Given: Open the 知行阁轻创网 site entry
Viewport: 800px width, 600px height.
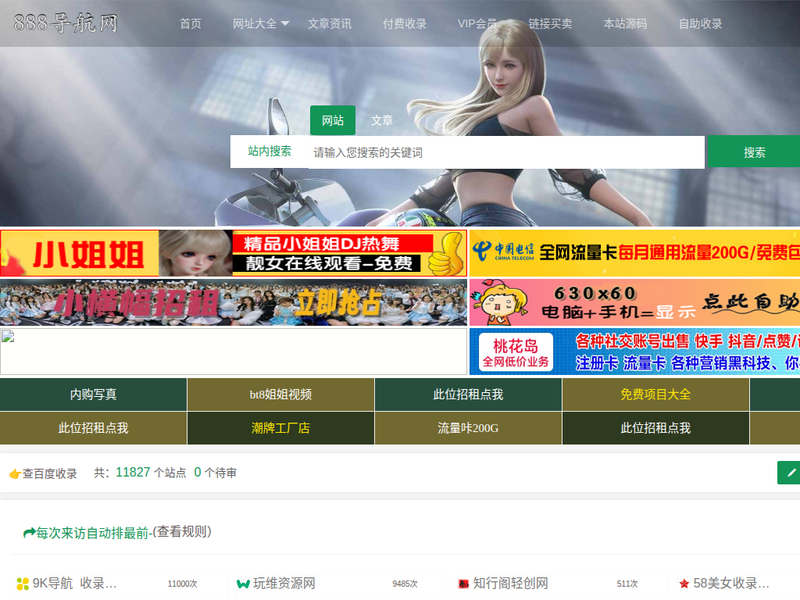Looking at the screenshot, I should pos(510,583).
